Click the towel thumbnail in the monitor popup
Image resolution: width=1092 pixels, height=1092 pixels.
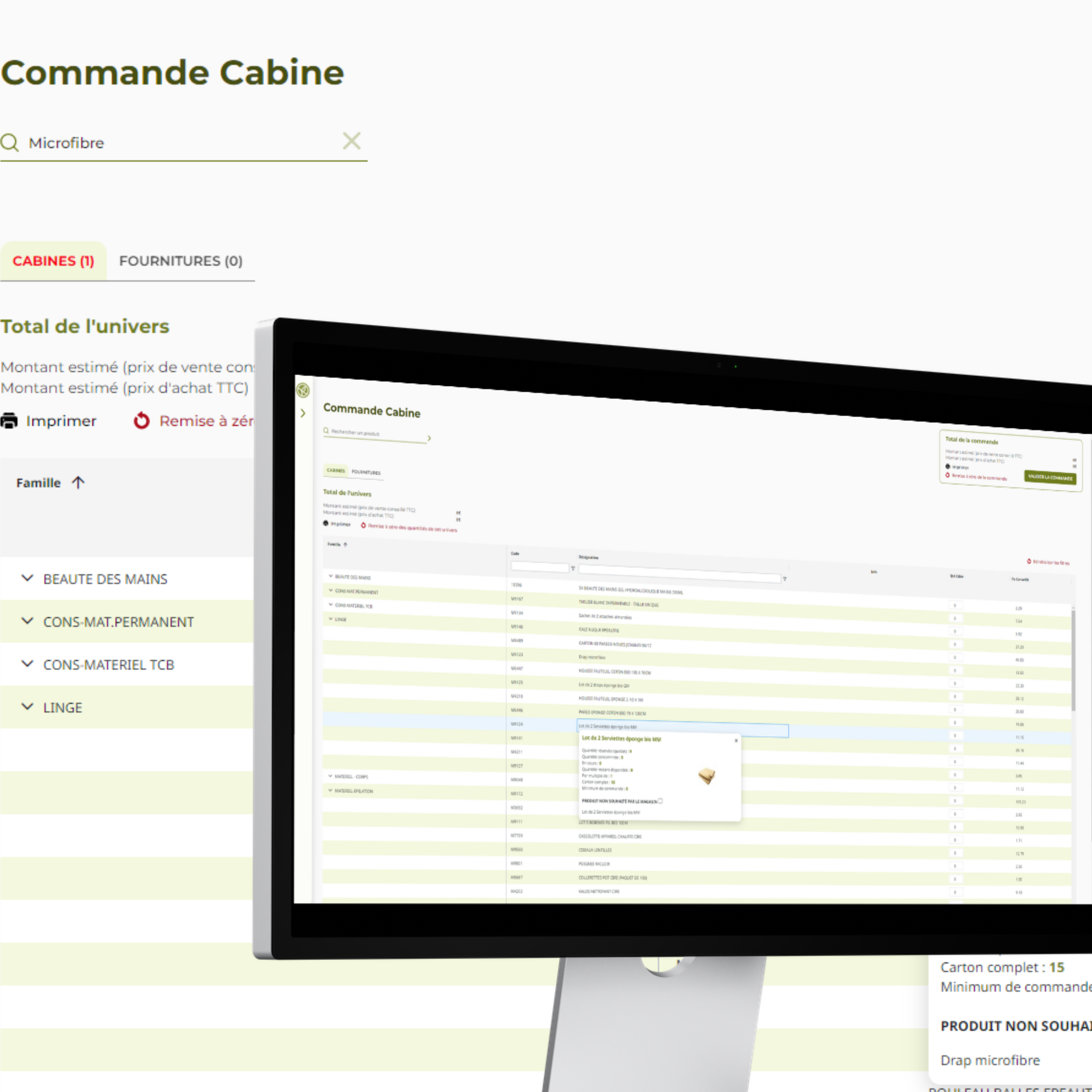pos(707,776)
